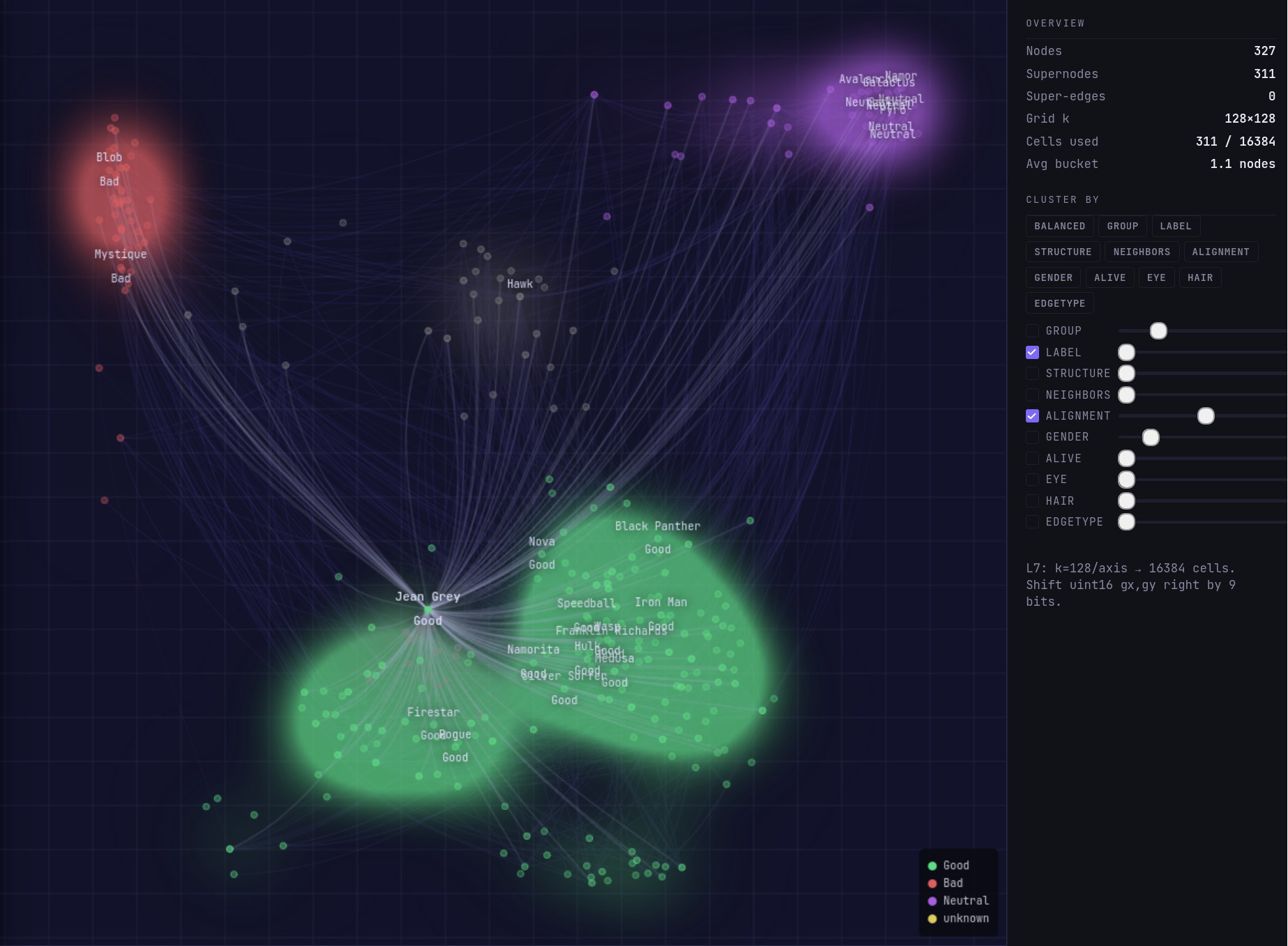The width and height of the screenshot is (1288, 946).
Task: Enable the STRUCTURE checkbox
Action: (1032, 374)
